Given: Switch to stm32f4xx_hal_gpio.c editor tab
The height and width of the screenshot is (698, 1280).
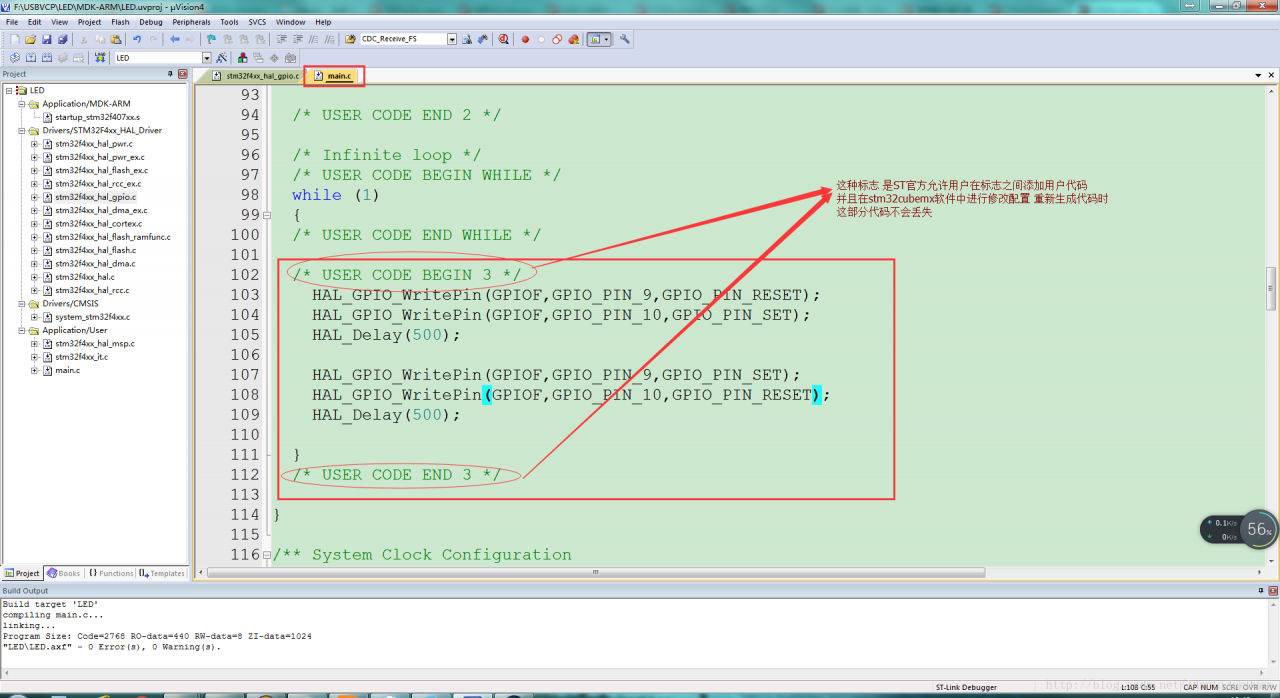Looking at the screenshot, I should coord(254,76).
